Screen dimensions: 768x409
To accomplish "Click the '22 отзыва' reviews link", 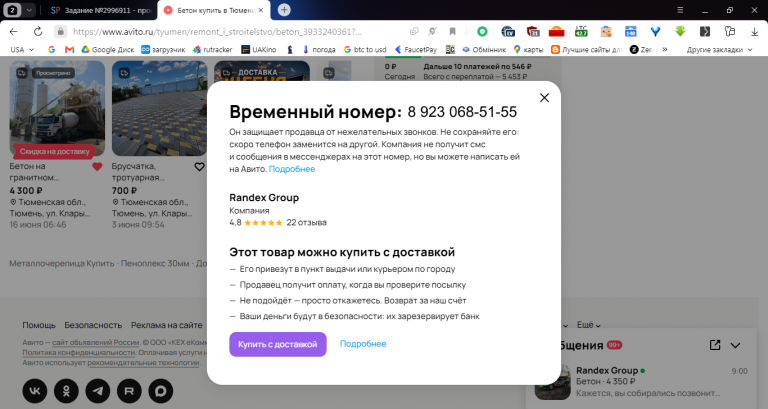I will click(306, 222).
